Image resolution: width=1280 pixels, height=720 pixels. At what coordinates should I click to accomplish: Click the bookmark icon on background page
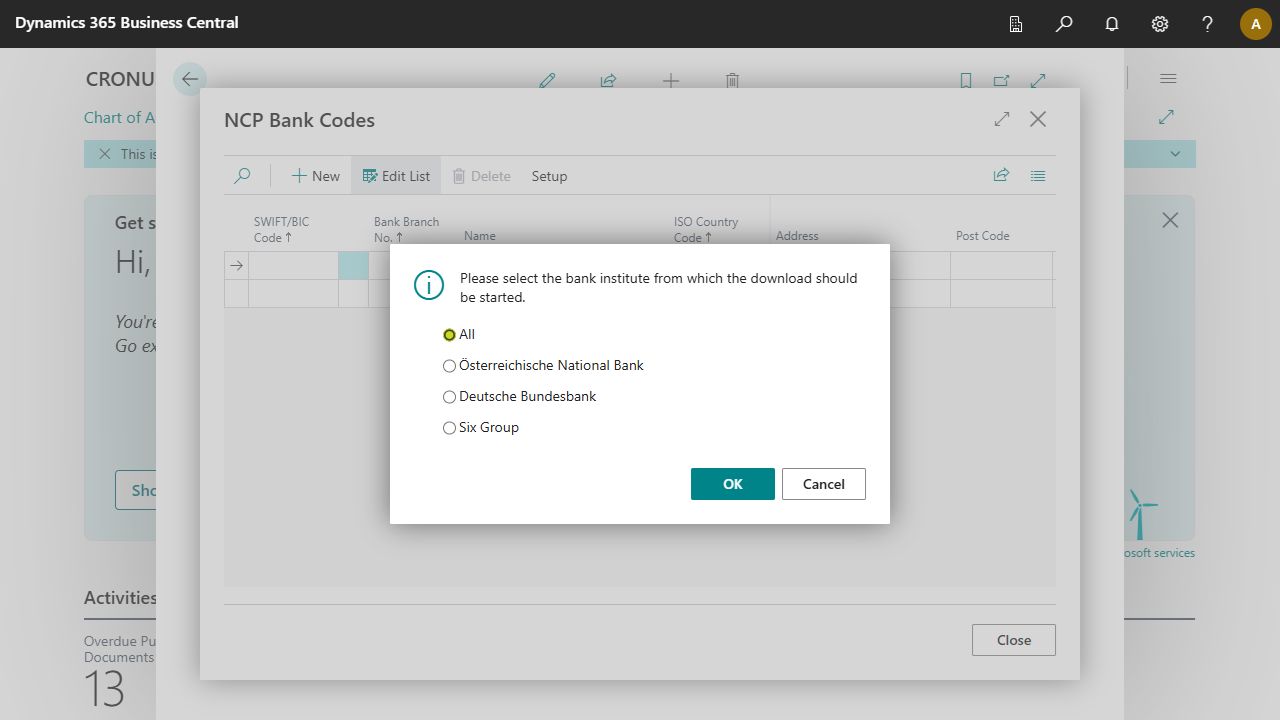click(966, 81)
